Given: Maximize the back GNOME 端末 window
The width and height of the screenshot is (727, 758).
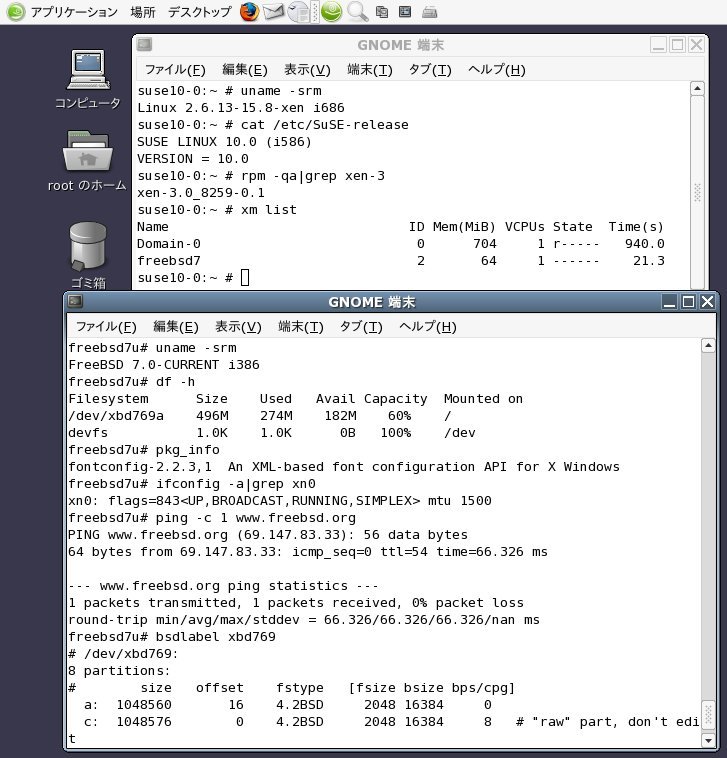Looking at the screenshot, I should coord(677,45).
